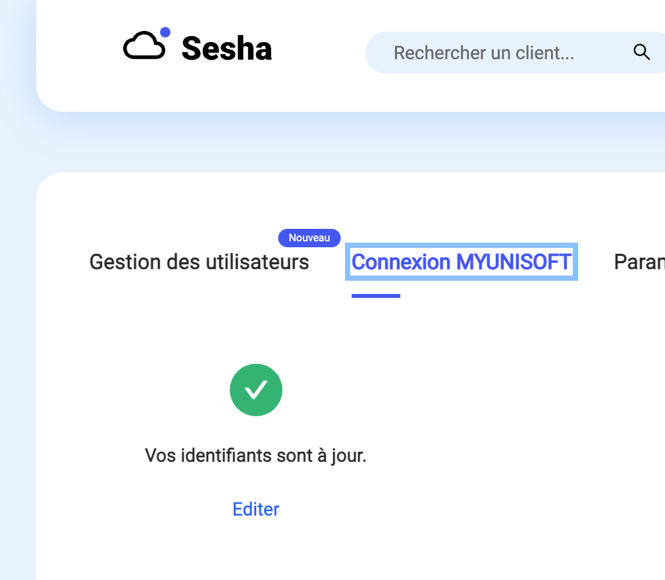Click the word Connexion in the focused tab
665x580 pixels.
point(401,262)
